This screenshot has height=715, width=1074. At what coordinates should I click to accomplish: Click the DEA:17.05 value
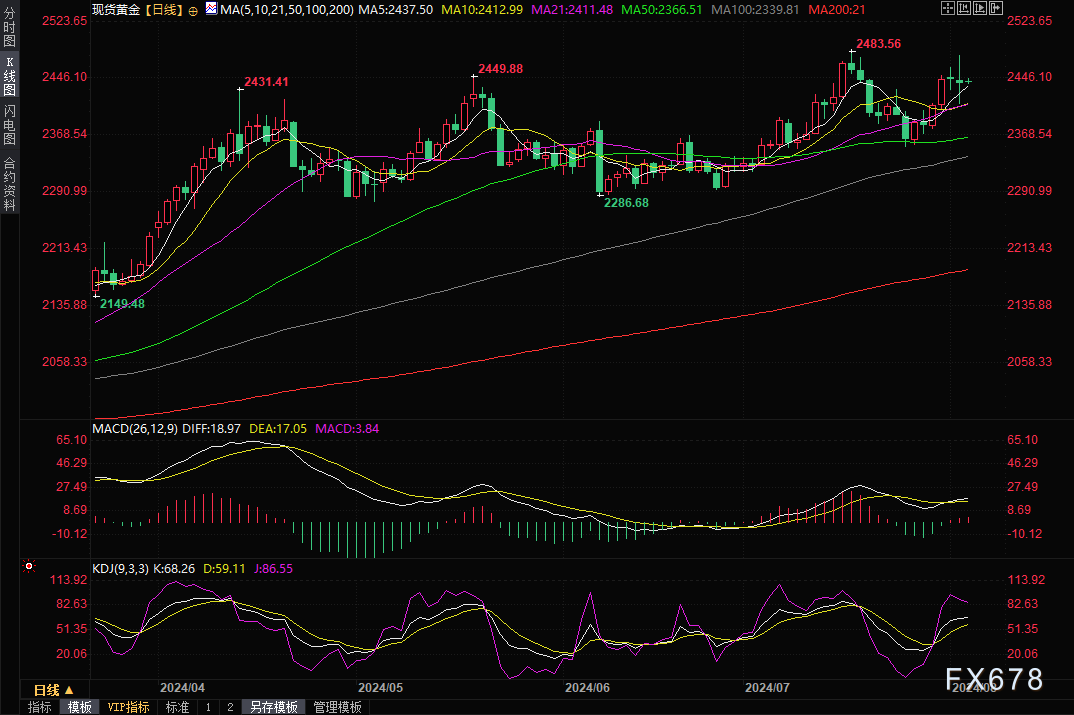pyautogui.click(x=278, y=429)
